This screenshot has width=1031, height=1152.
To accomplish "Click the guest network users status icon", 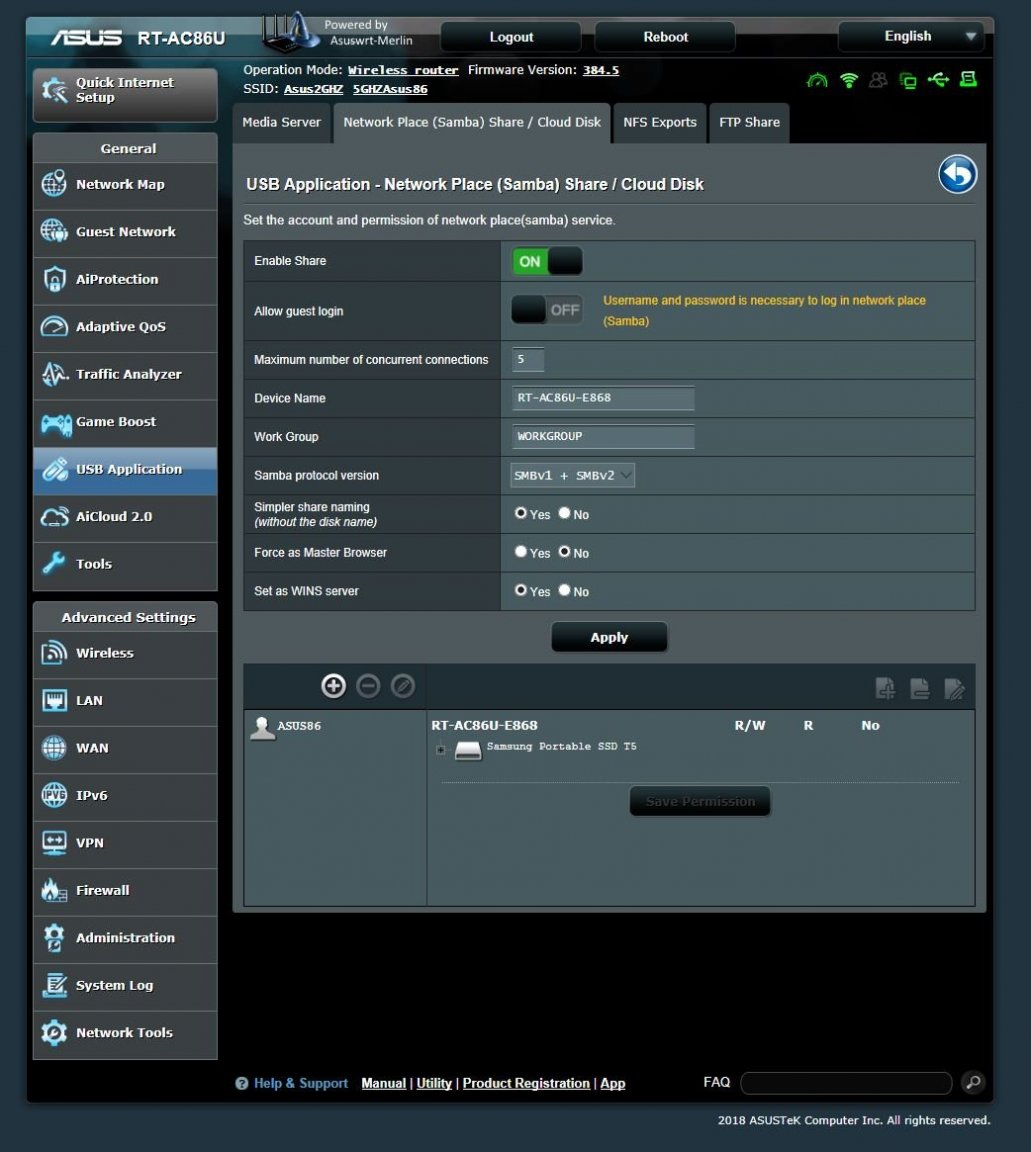I will (x=878, y=80).
